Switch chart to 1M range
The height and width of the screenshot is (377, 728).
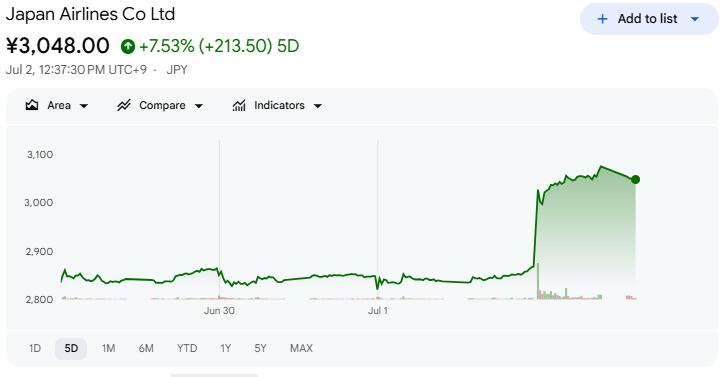click(109, 348)
